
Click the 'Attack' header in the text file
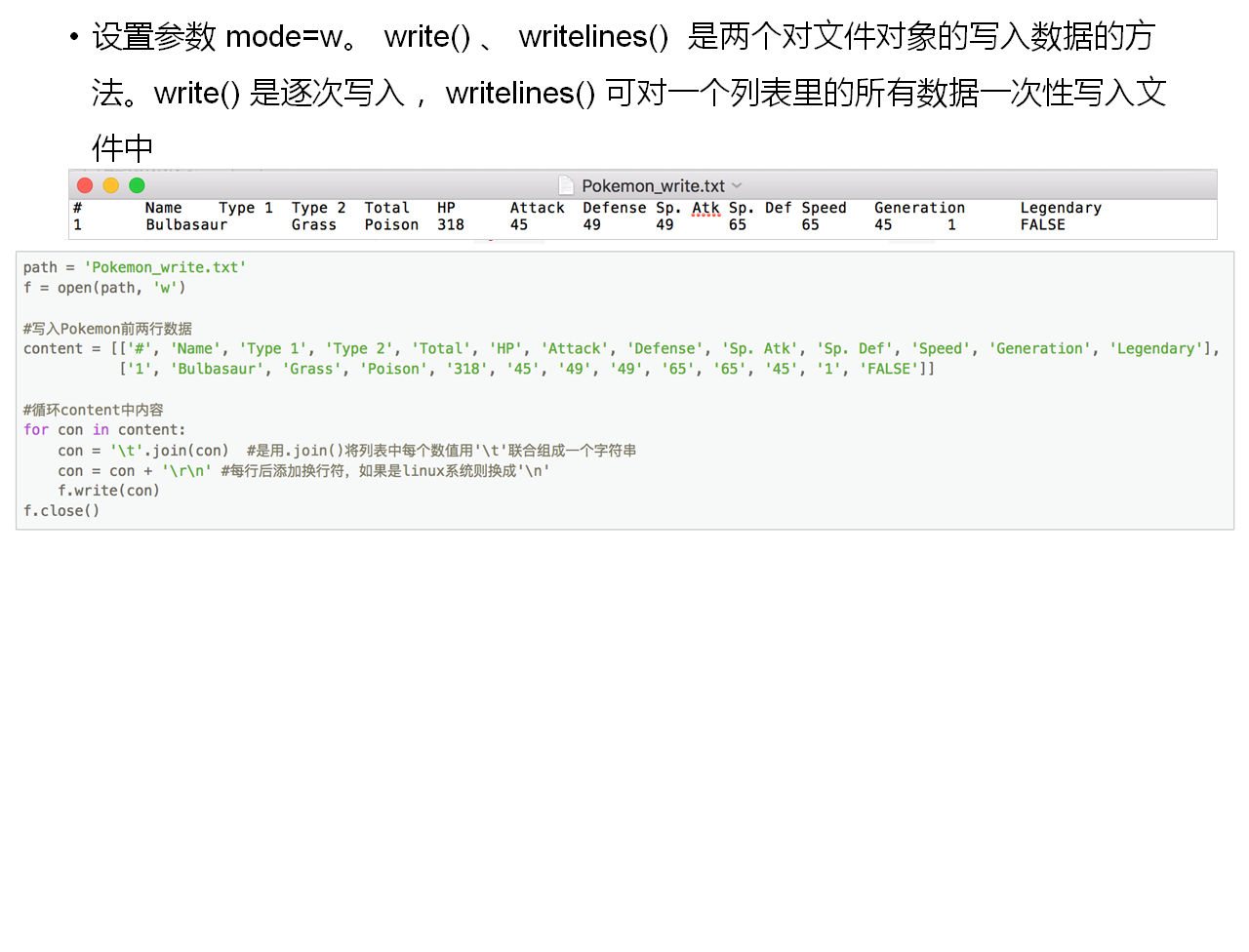point(538,208)
